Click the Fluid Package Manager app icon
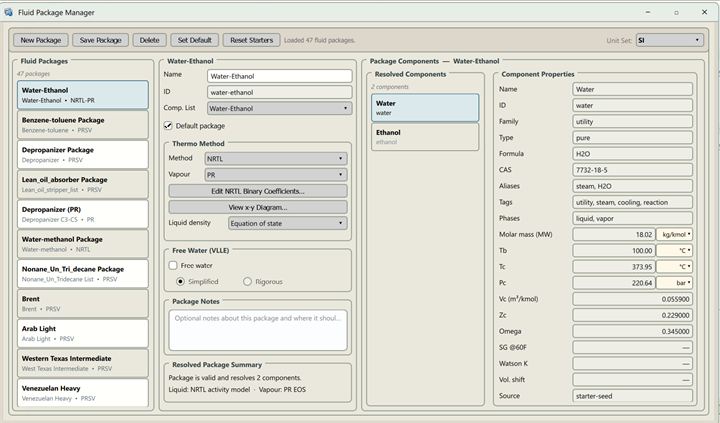The image size is (720, 423). (8, 12)
